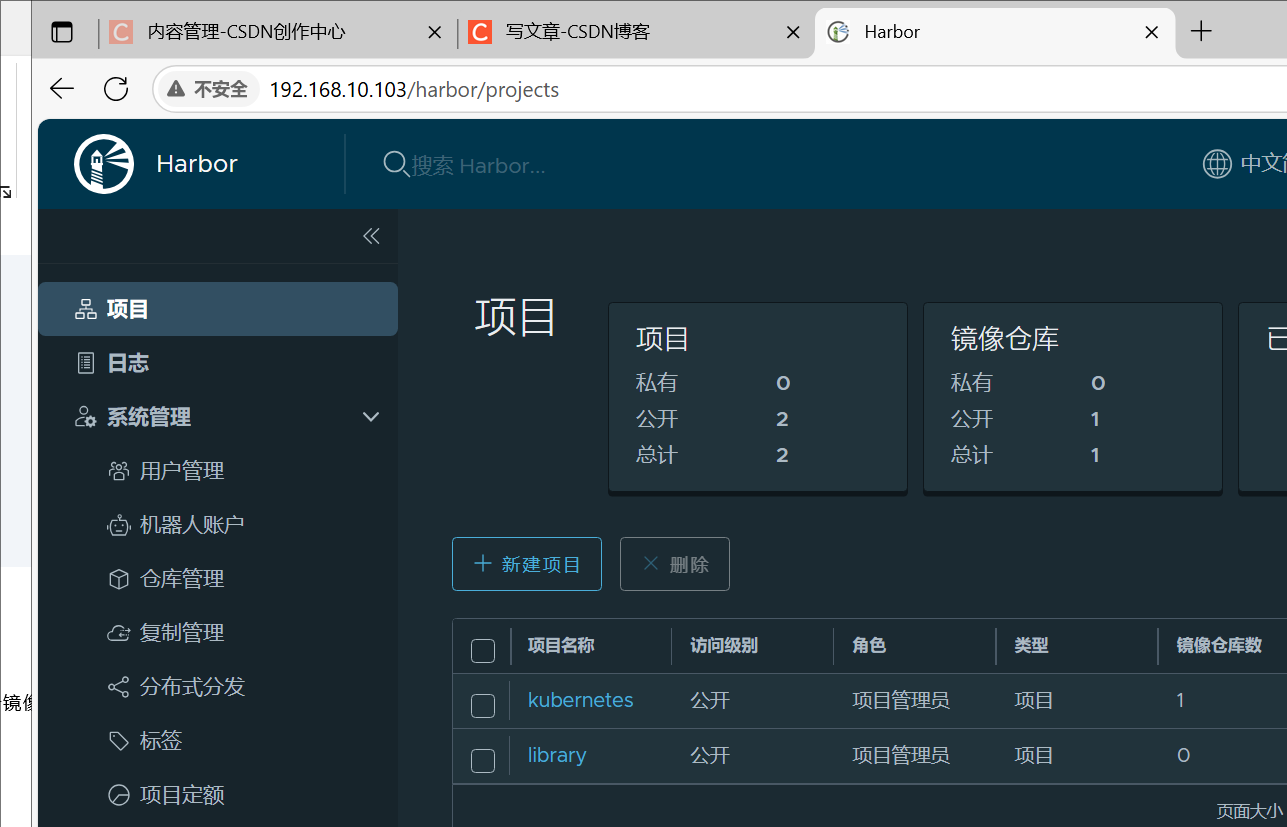Close the 写文章-CSDN博客 tab
The height and width of the screenshot is (827, 1287).
[x=793, y=32]
